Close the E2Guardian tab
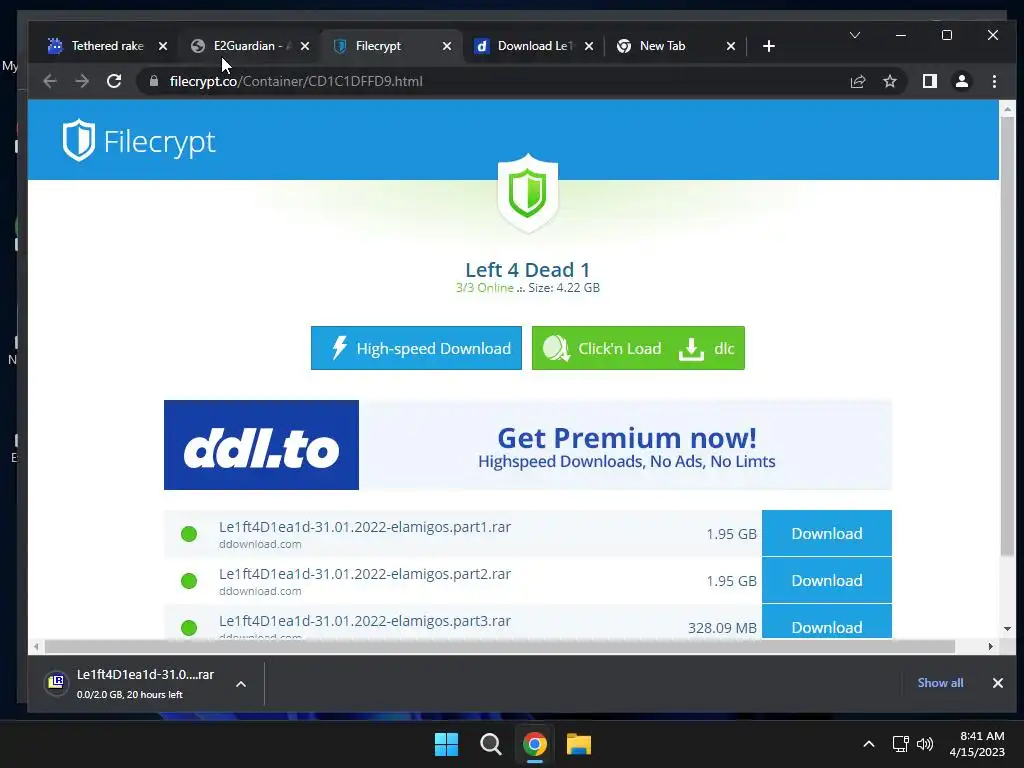The image size is (1024, 768). (x=304, y=46)
